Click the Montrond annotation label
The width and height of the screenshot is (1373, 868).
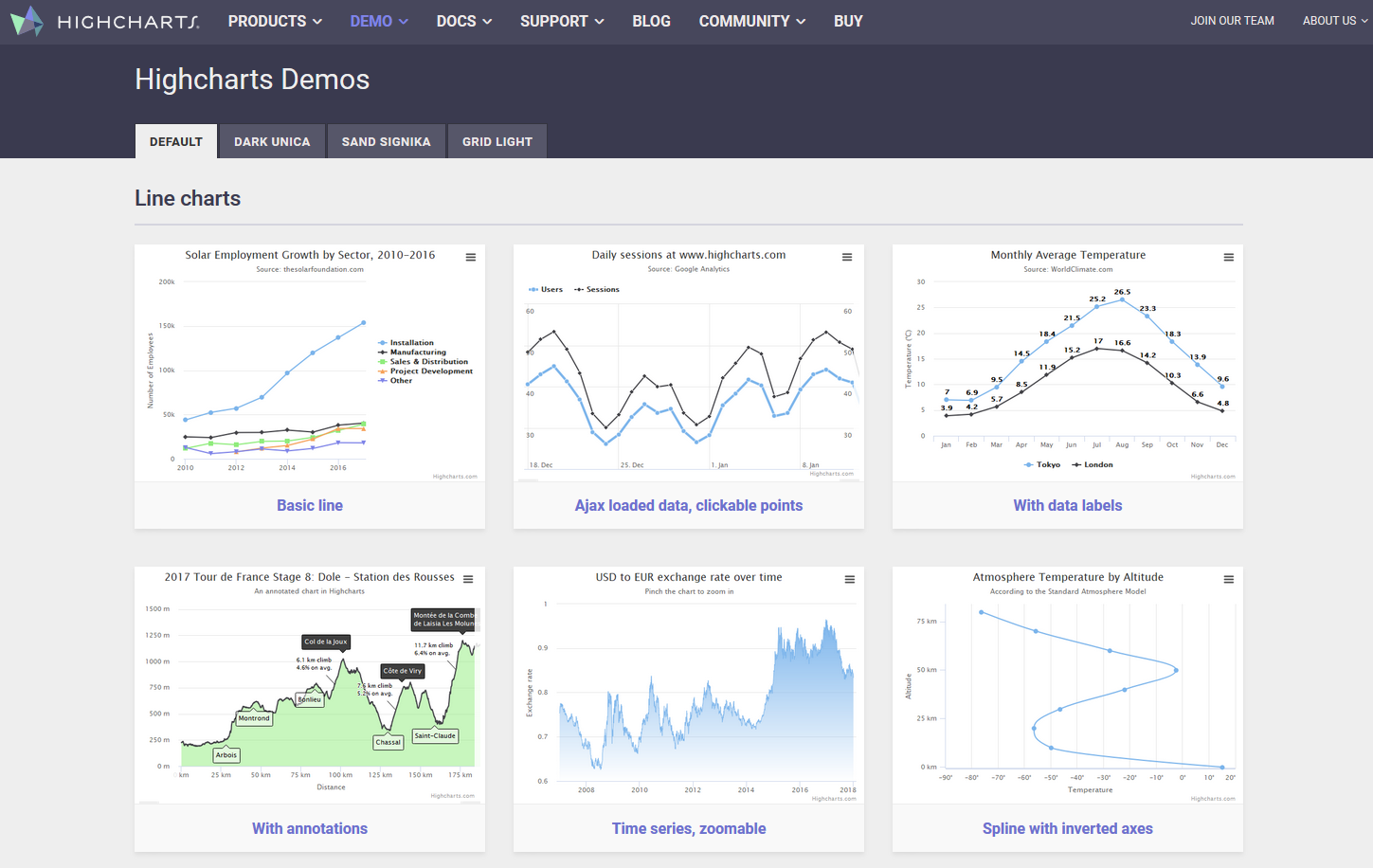(254, 718)
